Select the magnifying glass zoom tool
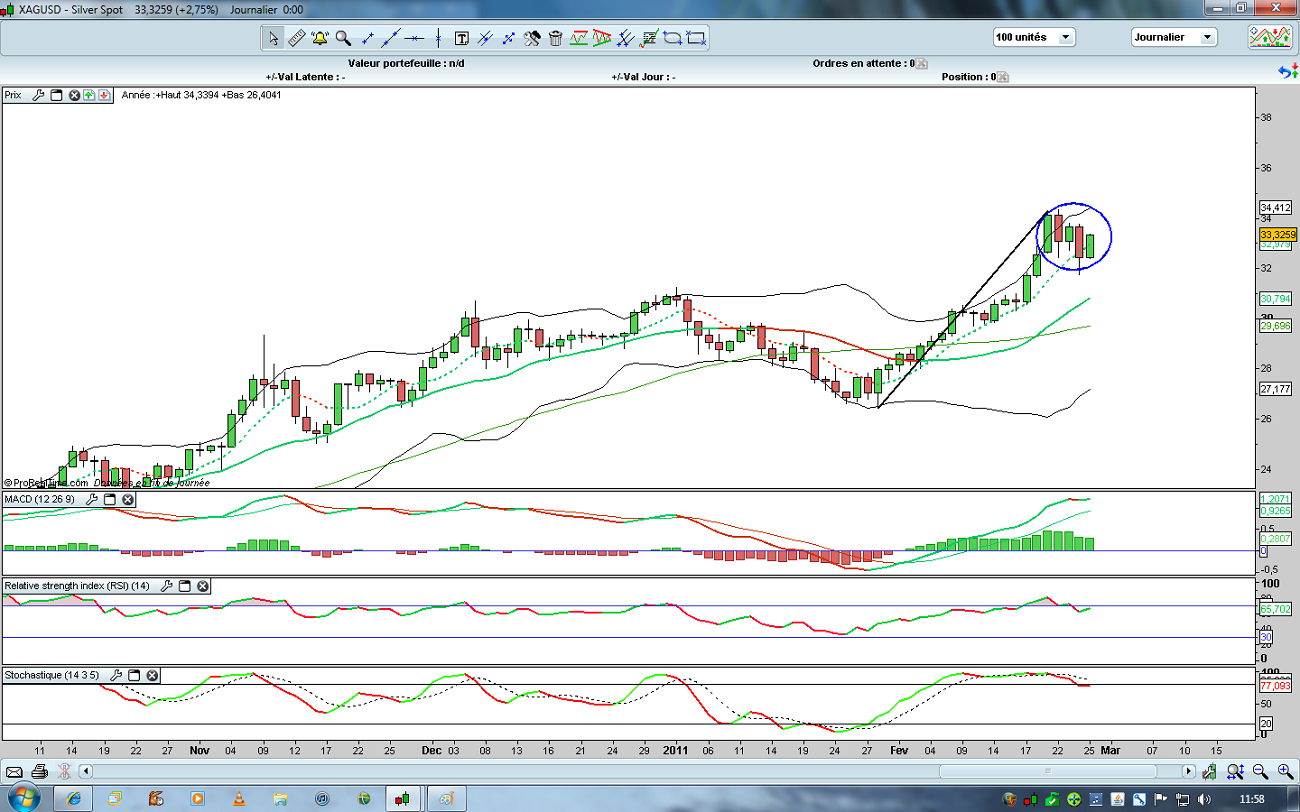 coord(343,38)
